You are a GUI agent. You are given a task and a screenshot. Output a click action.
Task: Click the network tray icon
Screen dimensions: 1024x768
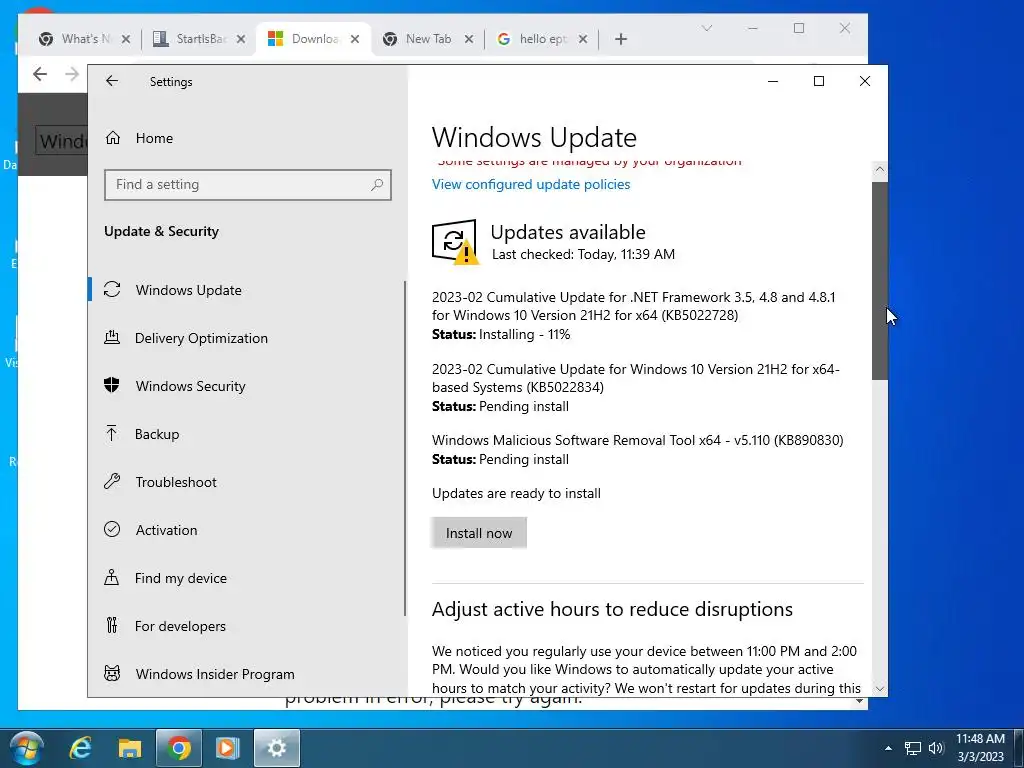pyautogui.click(x=912, y=748)
